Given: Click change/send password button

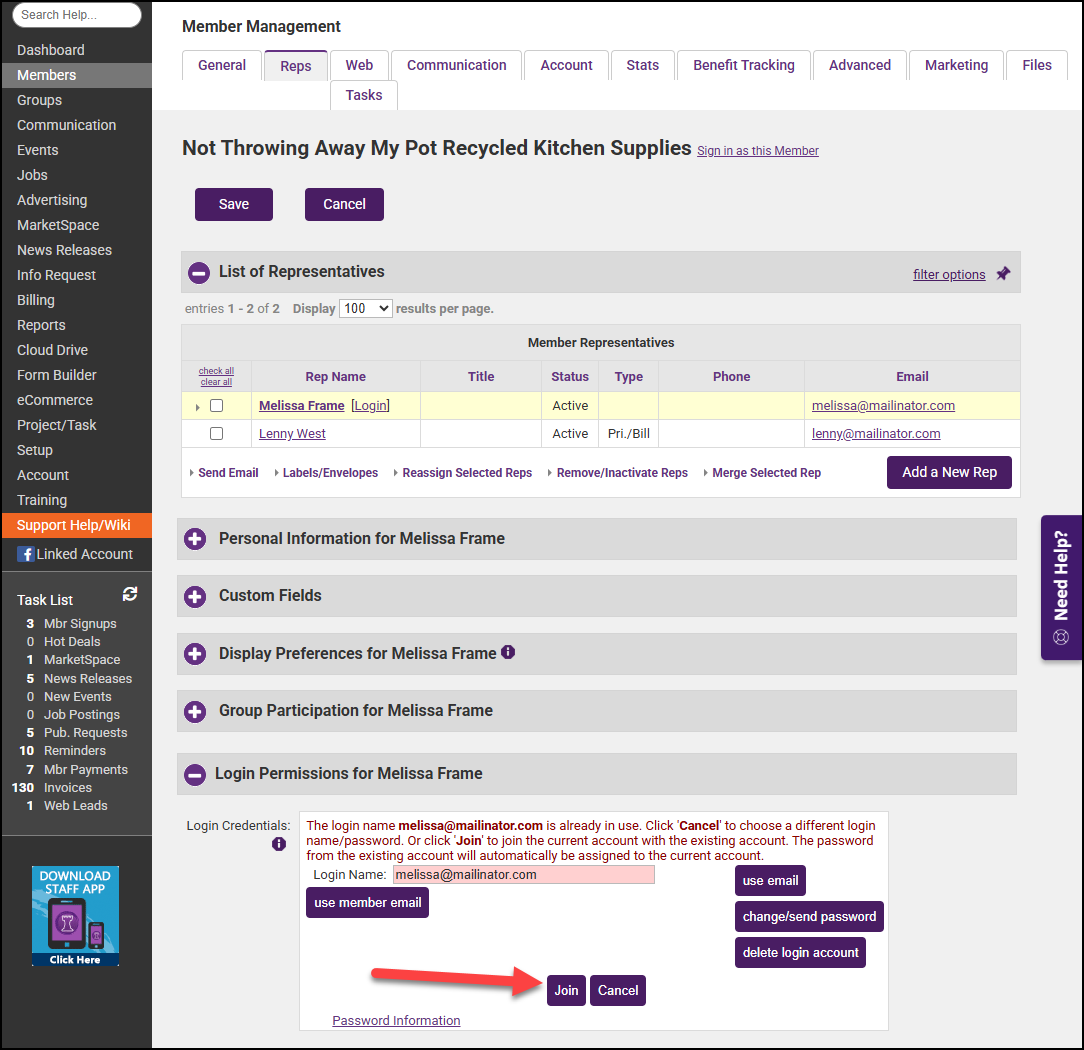Looking at the screenshot, I should point(810,917).
